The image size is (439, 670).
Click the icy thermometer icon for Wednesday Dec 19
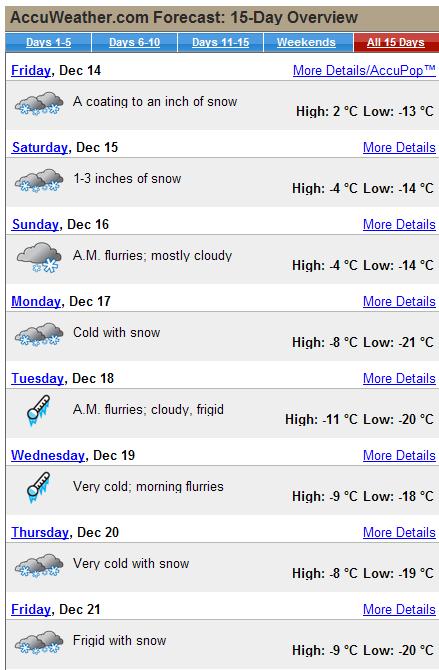38,488
